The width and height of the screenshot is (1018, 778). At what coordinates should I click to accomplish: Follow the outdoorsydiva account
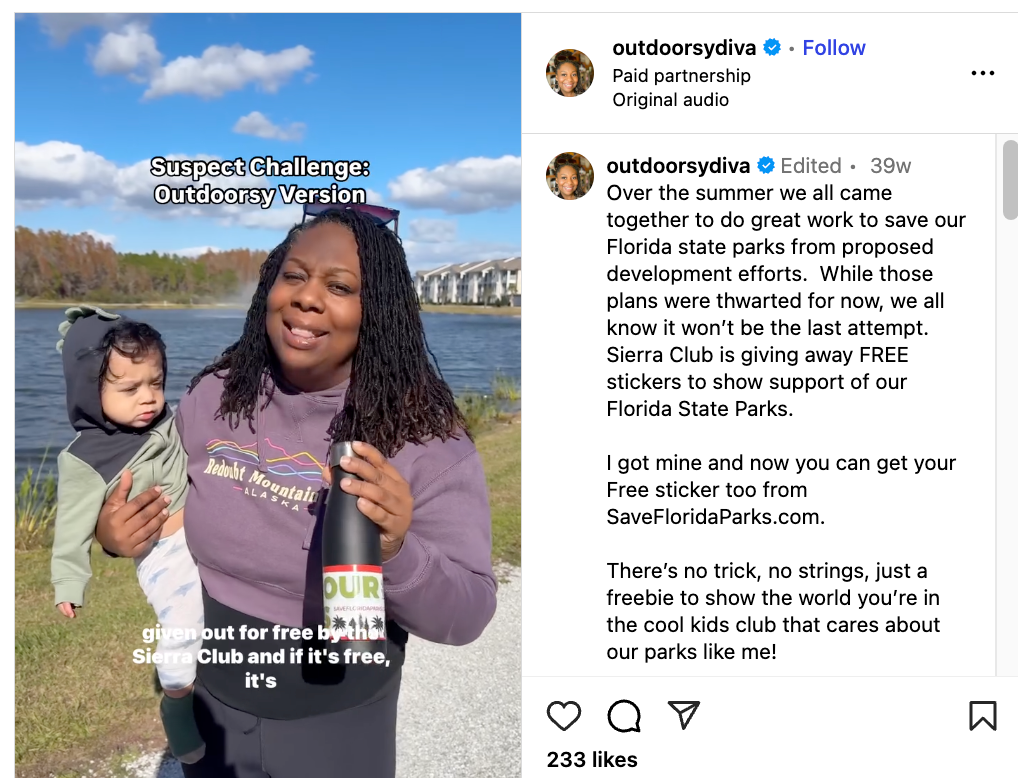point(834,47)
